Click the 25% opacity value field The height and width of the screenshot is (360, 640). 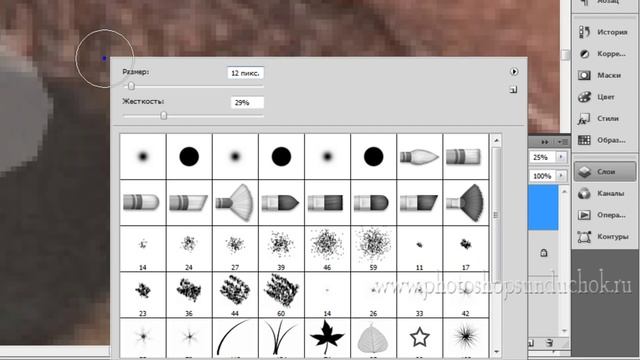click(x=543, y=157)
